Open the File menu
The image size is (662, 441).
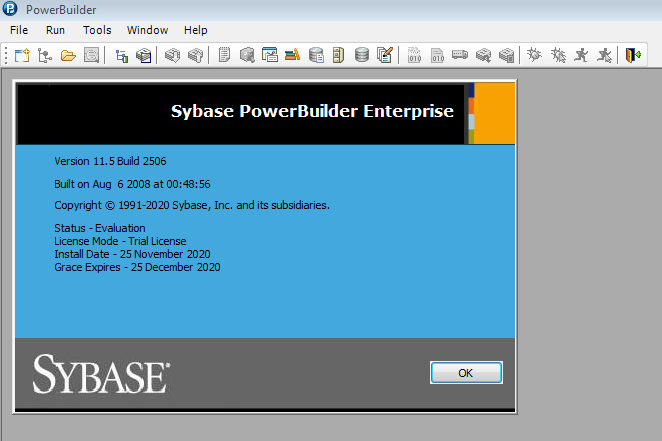pyautogui.click(x=19, y=30)
